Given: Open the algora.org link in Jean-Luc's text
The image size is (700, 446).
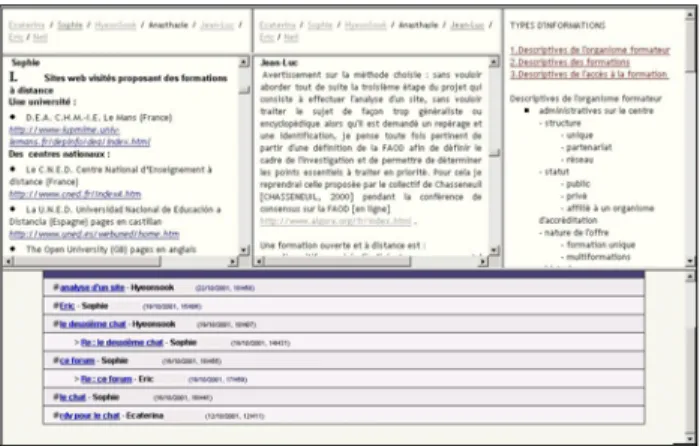Looking at the screenshot, I should [335, 221].
